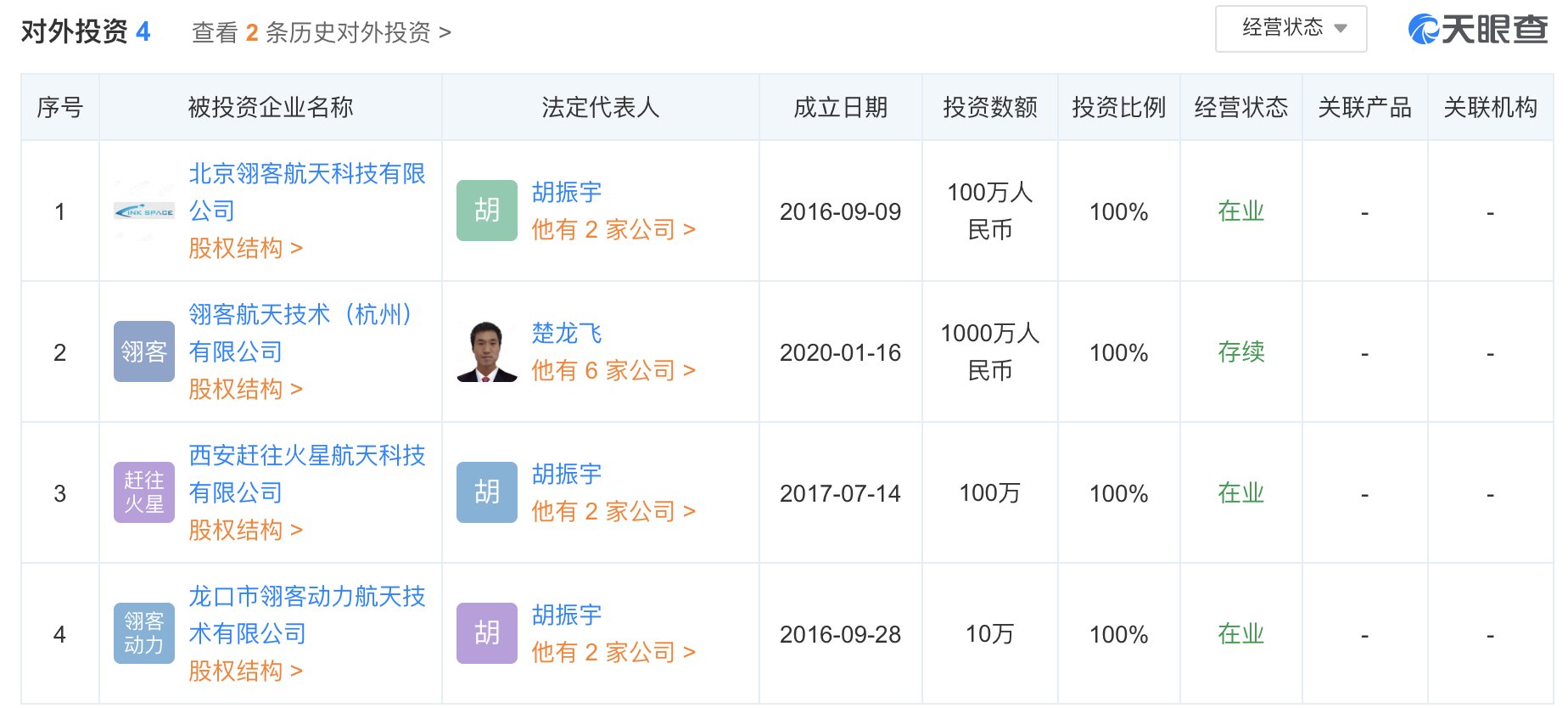
Task: Click the 序号 column header
Action: point(60,107)
